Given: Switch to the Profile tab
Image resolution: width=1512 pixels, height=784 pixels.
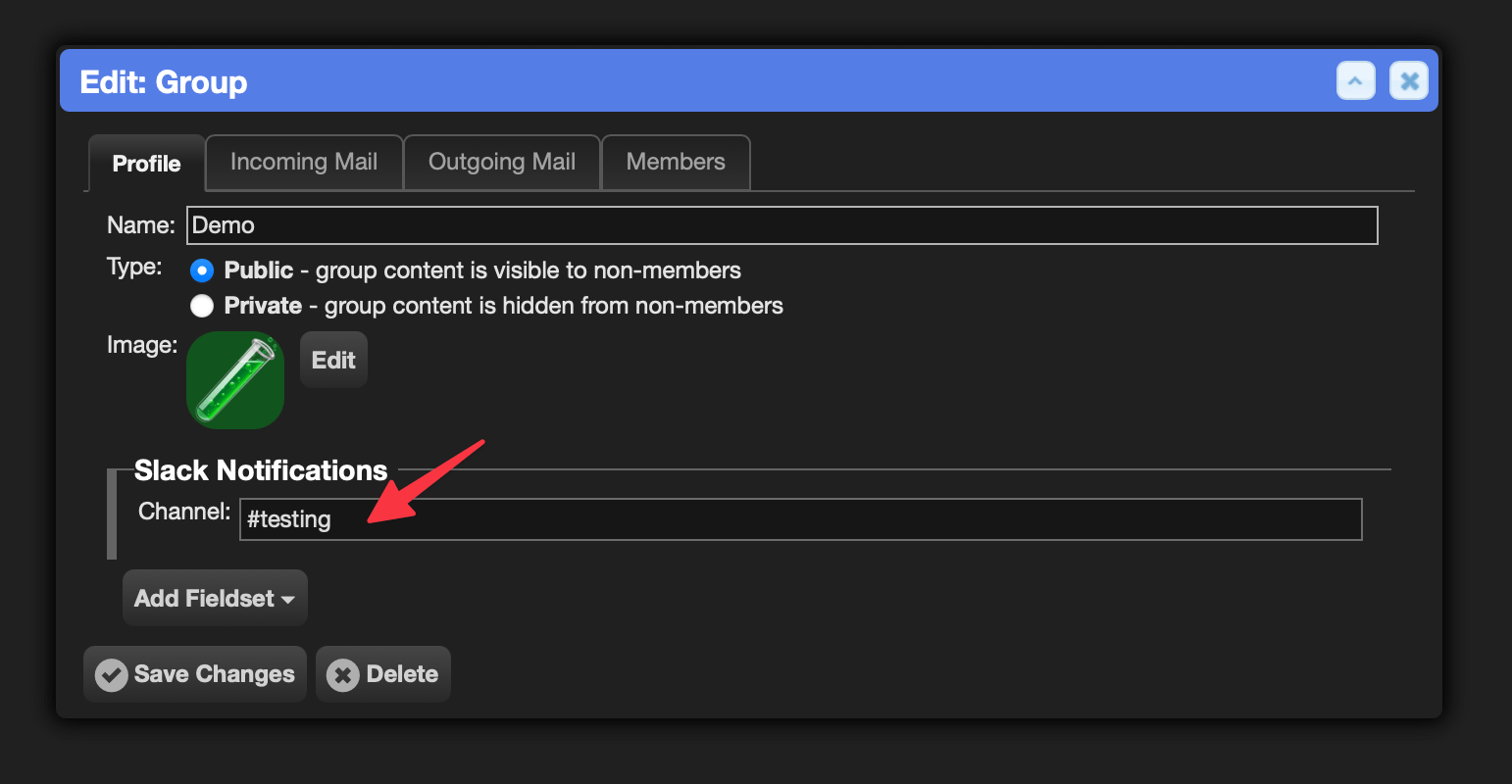Looking at the screenshot, I should 147,164.
